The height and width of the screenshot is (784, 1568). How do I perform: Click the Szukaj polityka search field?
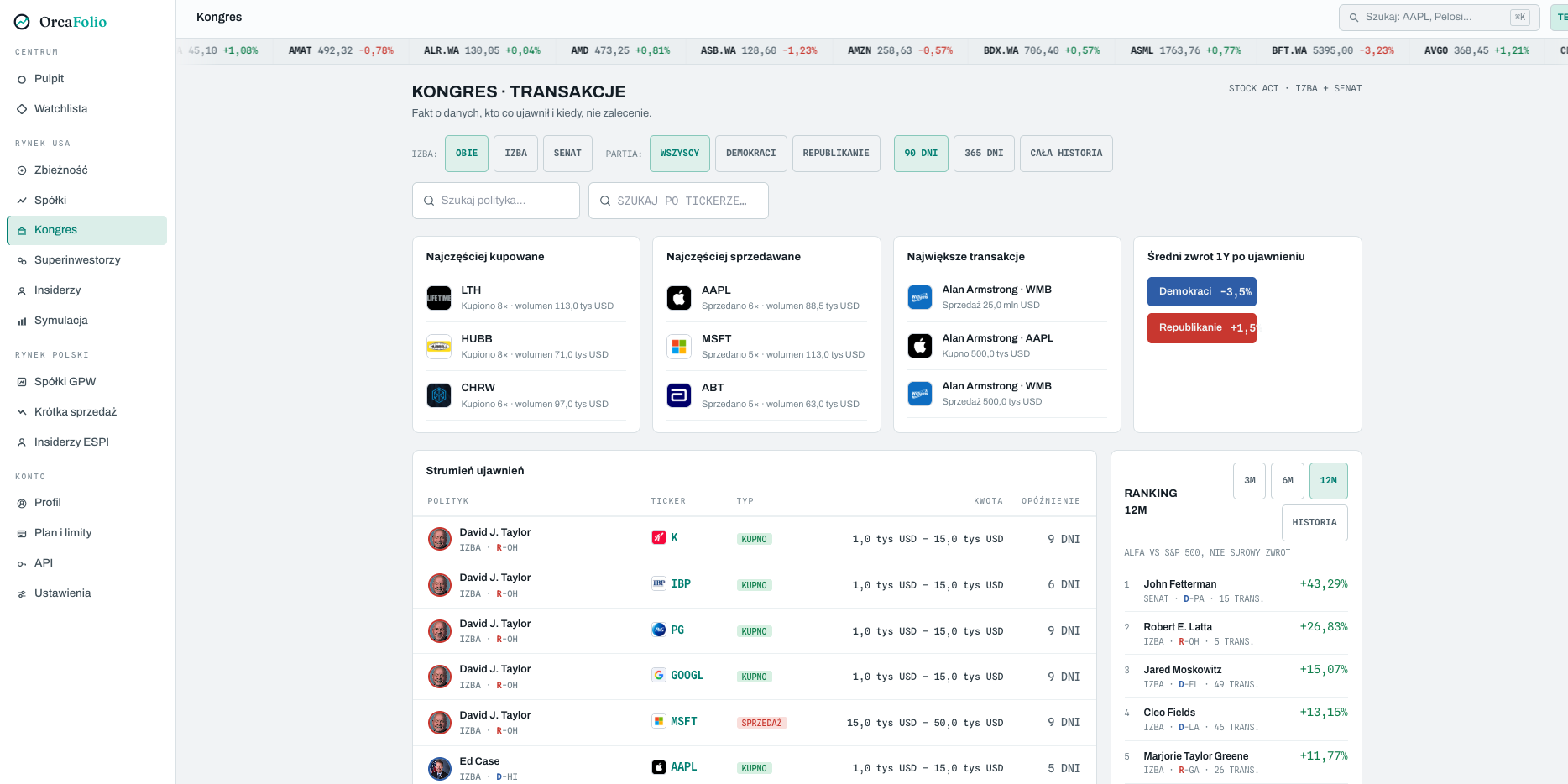click(496, 201)
